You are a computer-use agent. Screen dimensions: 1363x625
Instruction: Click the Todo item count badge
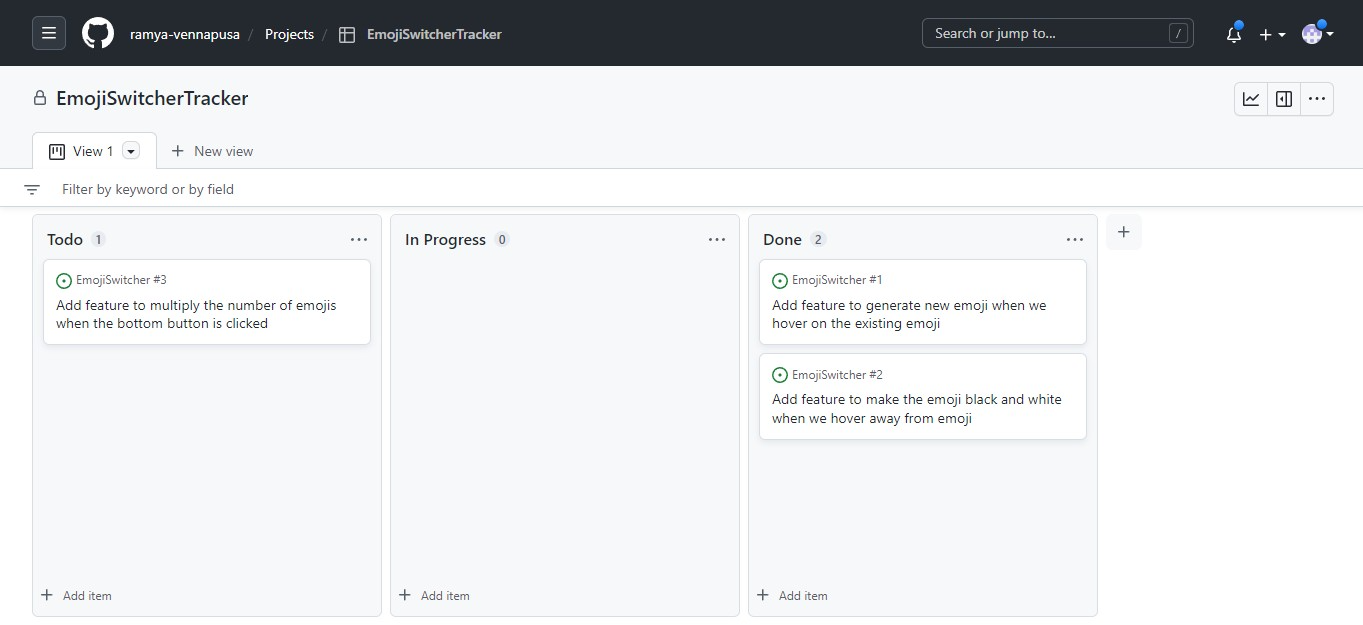coord(98,239)
